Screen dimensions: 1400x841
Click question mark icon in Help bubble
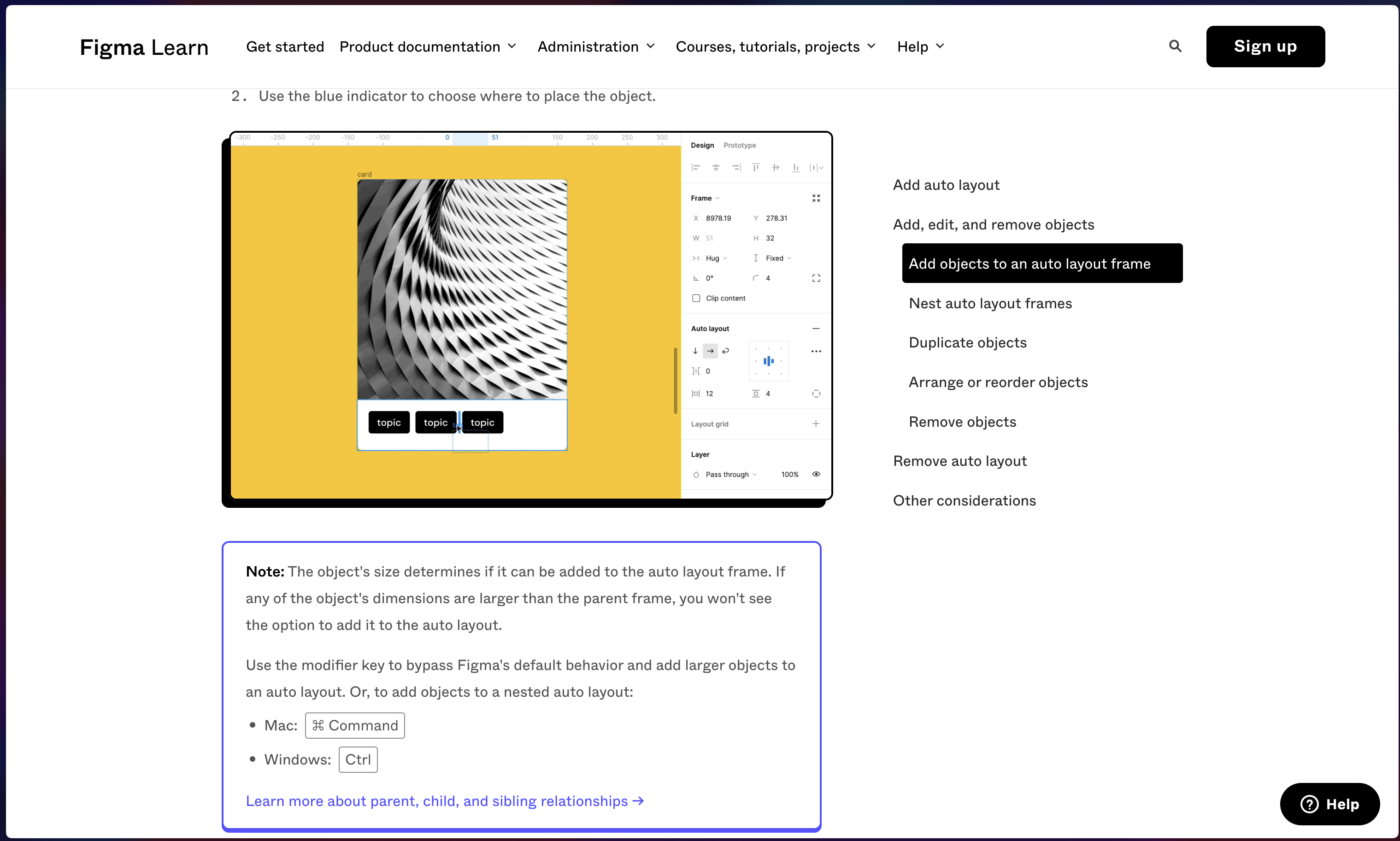tap(1309, 804)
